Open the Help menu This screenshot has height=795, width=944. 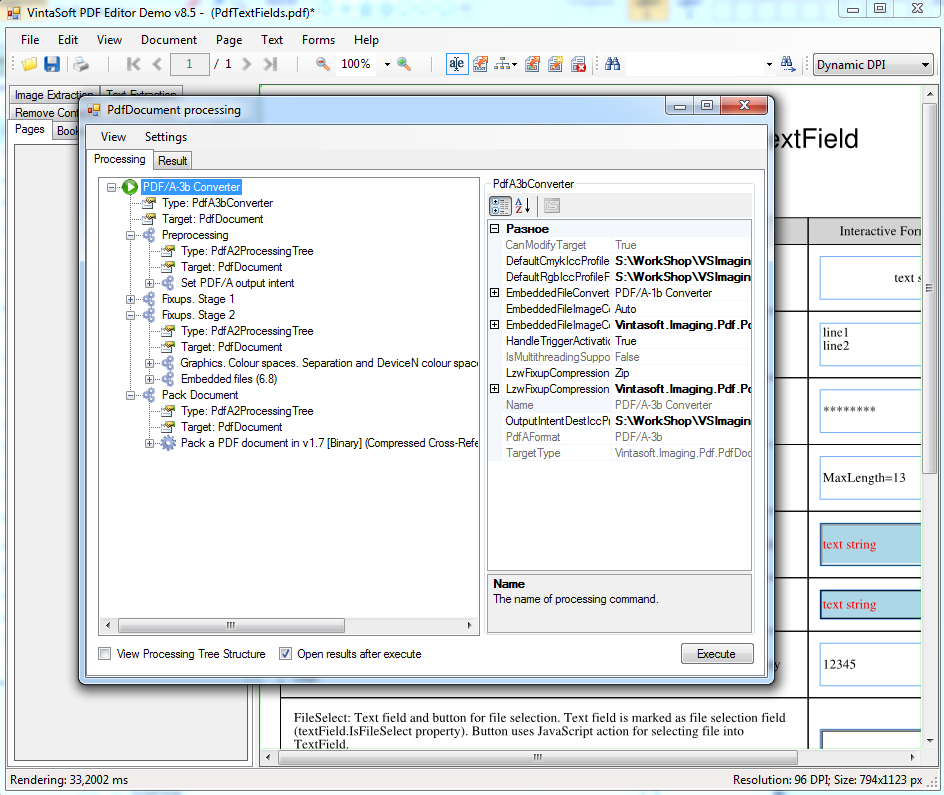pos(366,40)
